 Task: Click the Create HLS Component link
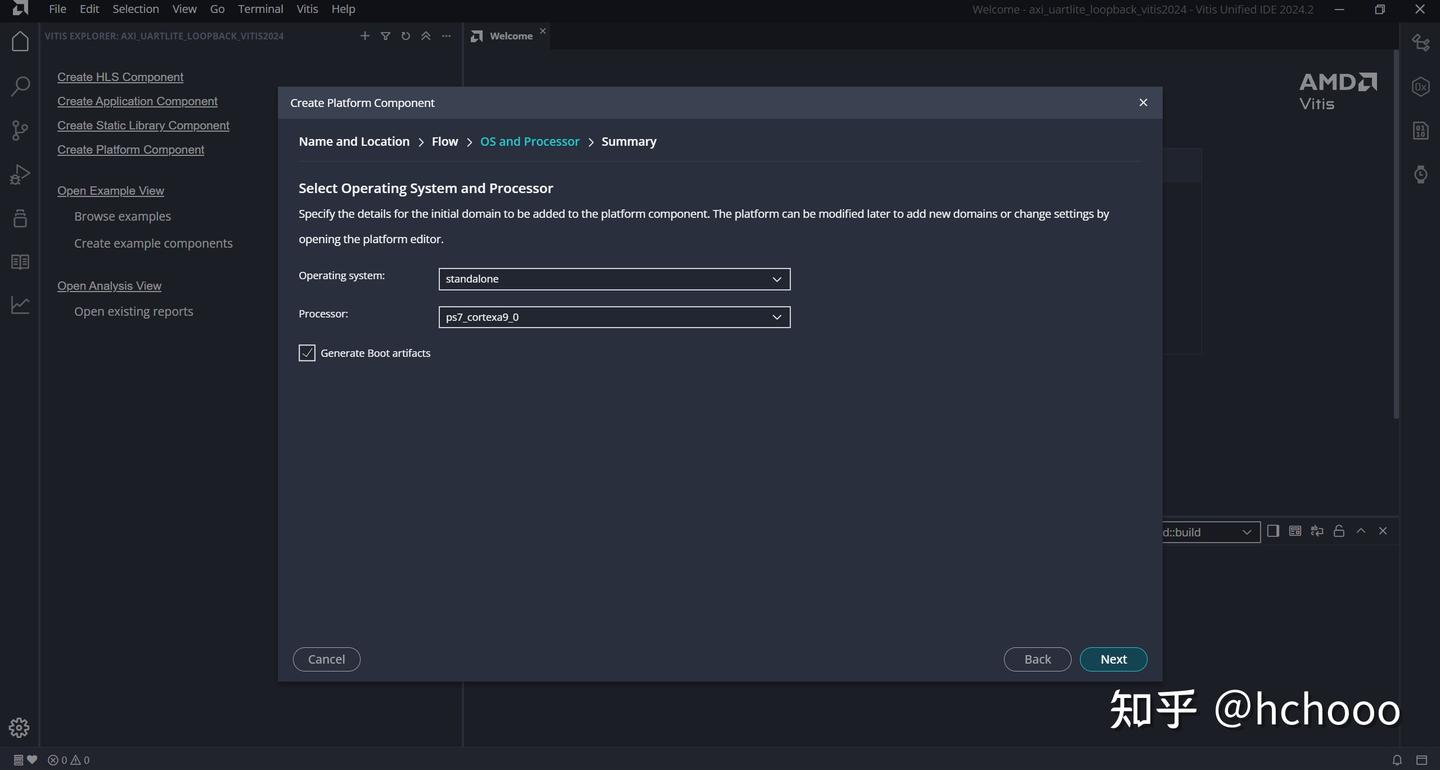click(120, 77)
